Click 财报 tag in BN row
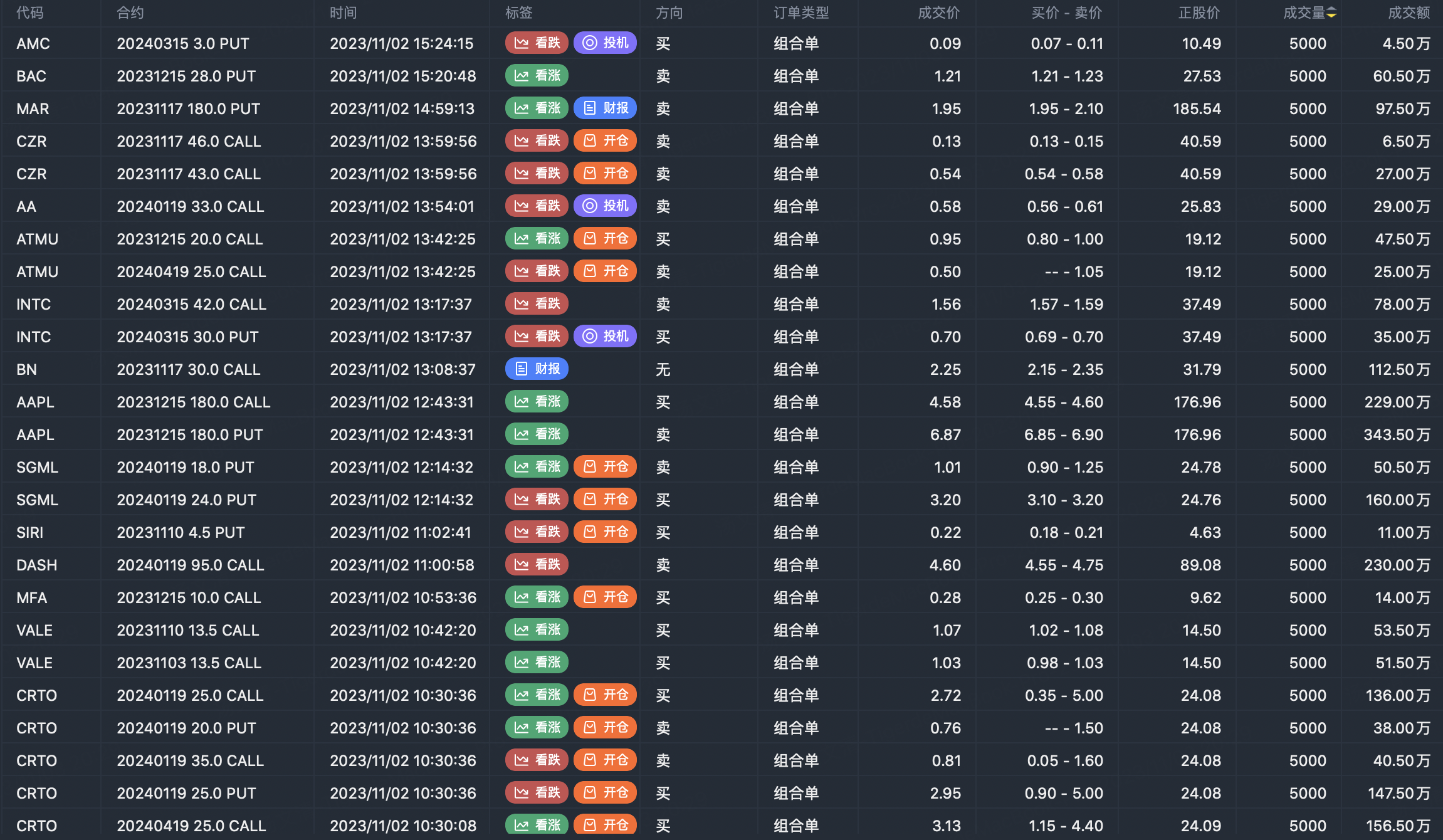The image size is (1443, 840). (x=537, y=369)
